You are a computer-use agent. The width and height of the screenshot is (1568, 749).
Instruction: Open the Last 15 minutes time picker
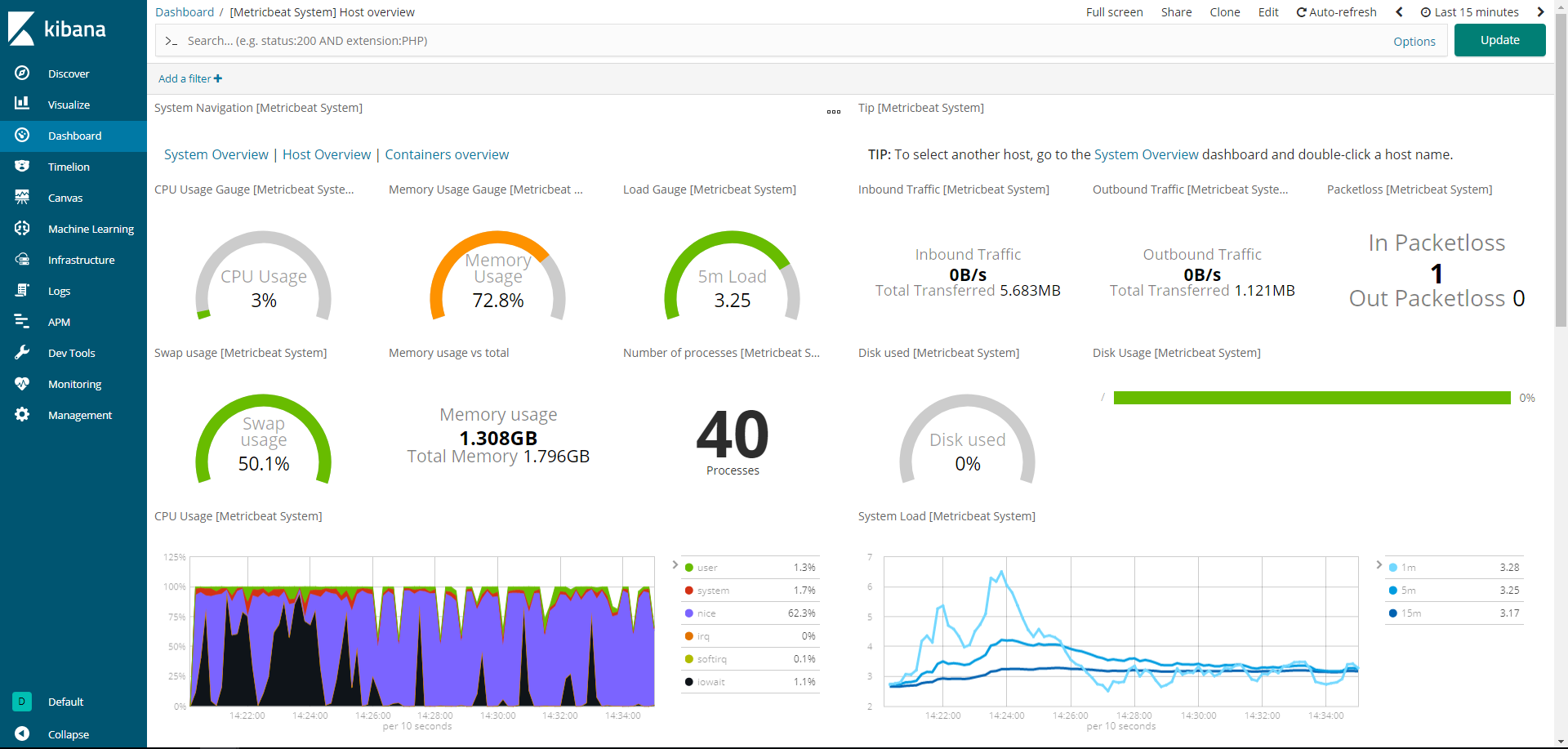pyautogui.click(x=1469, y=12)
